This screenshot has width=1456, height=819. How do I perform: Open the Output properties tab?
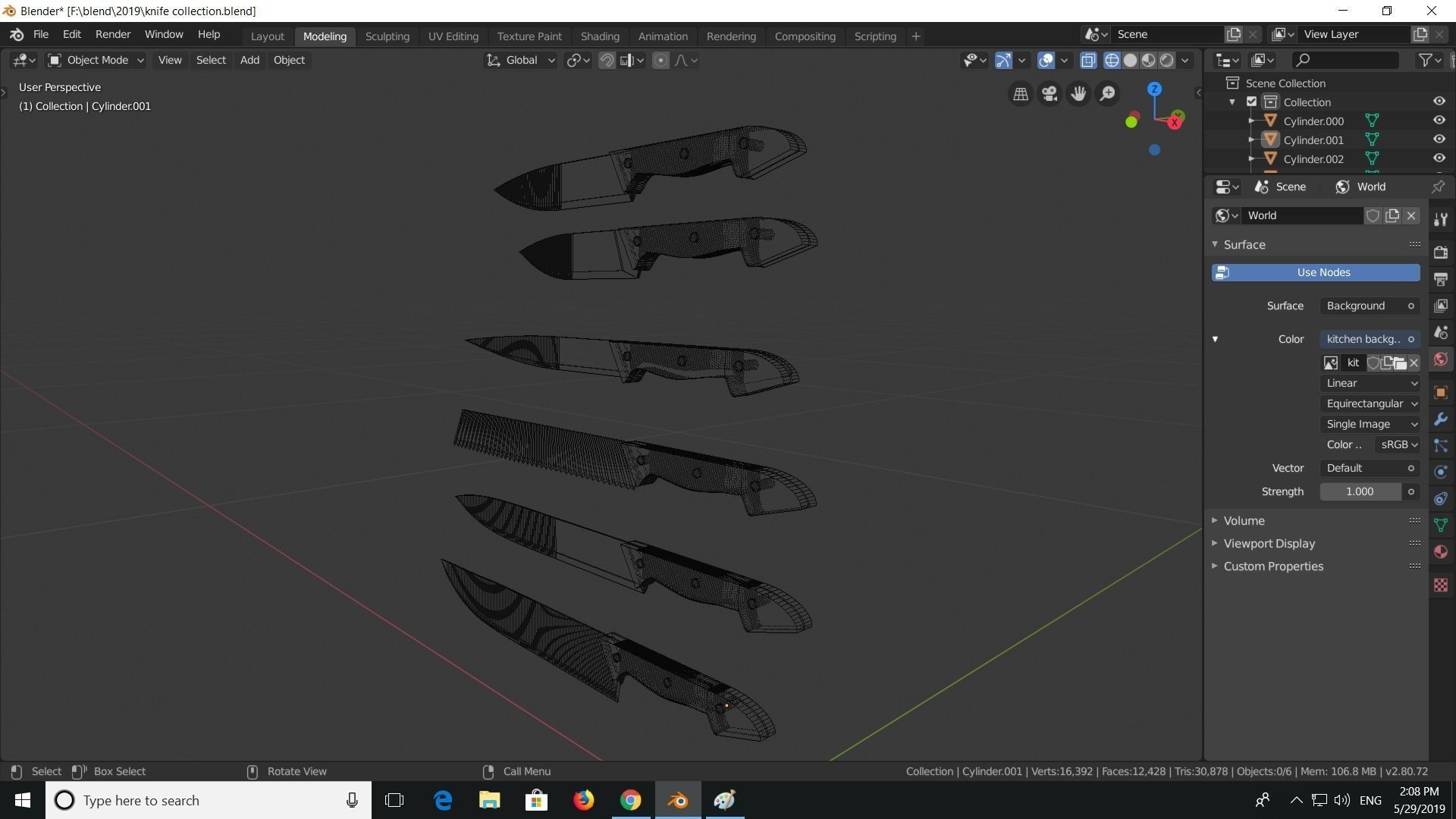coord(1441,279)
